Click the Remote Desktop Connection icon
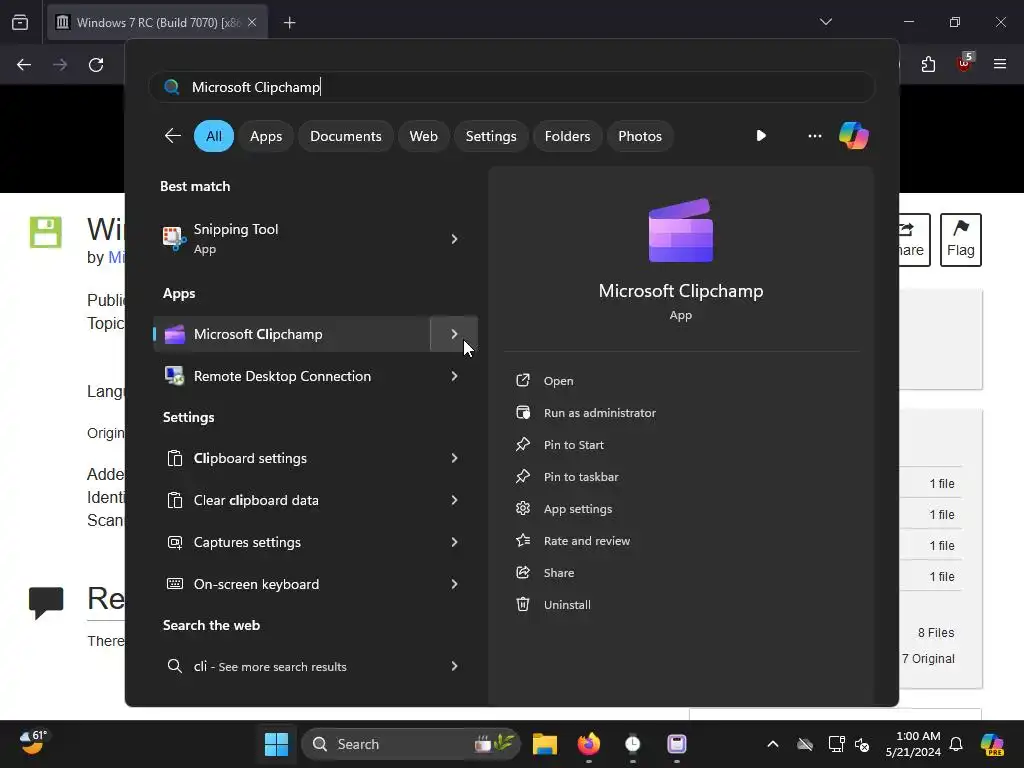This screenshot has width=1024, height=768. click(174, 376)
